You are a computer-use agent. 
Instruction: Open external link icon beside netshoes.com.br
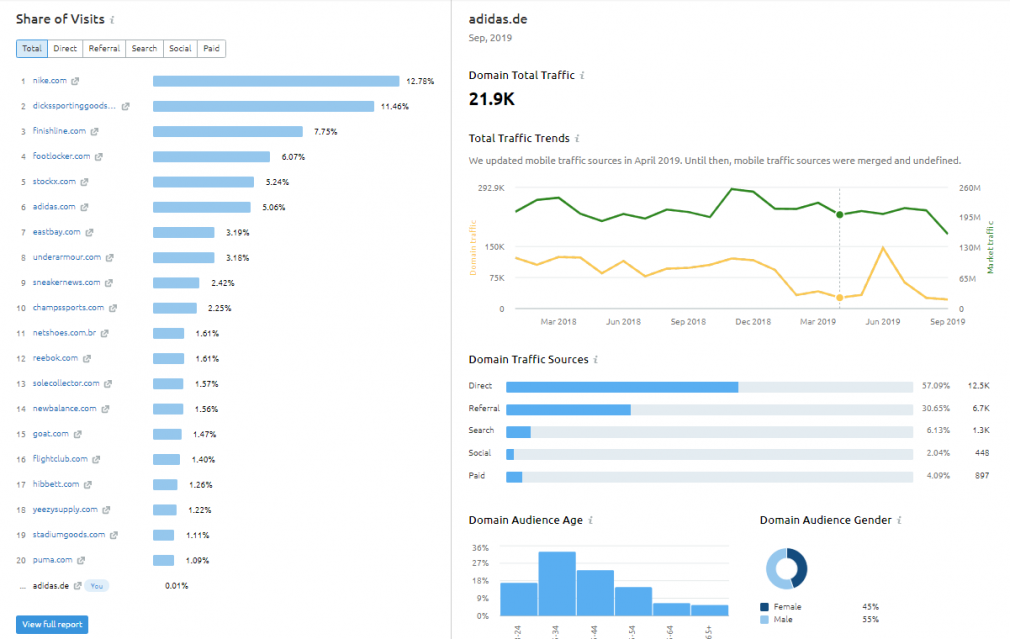tap(104, 333)
